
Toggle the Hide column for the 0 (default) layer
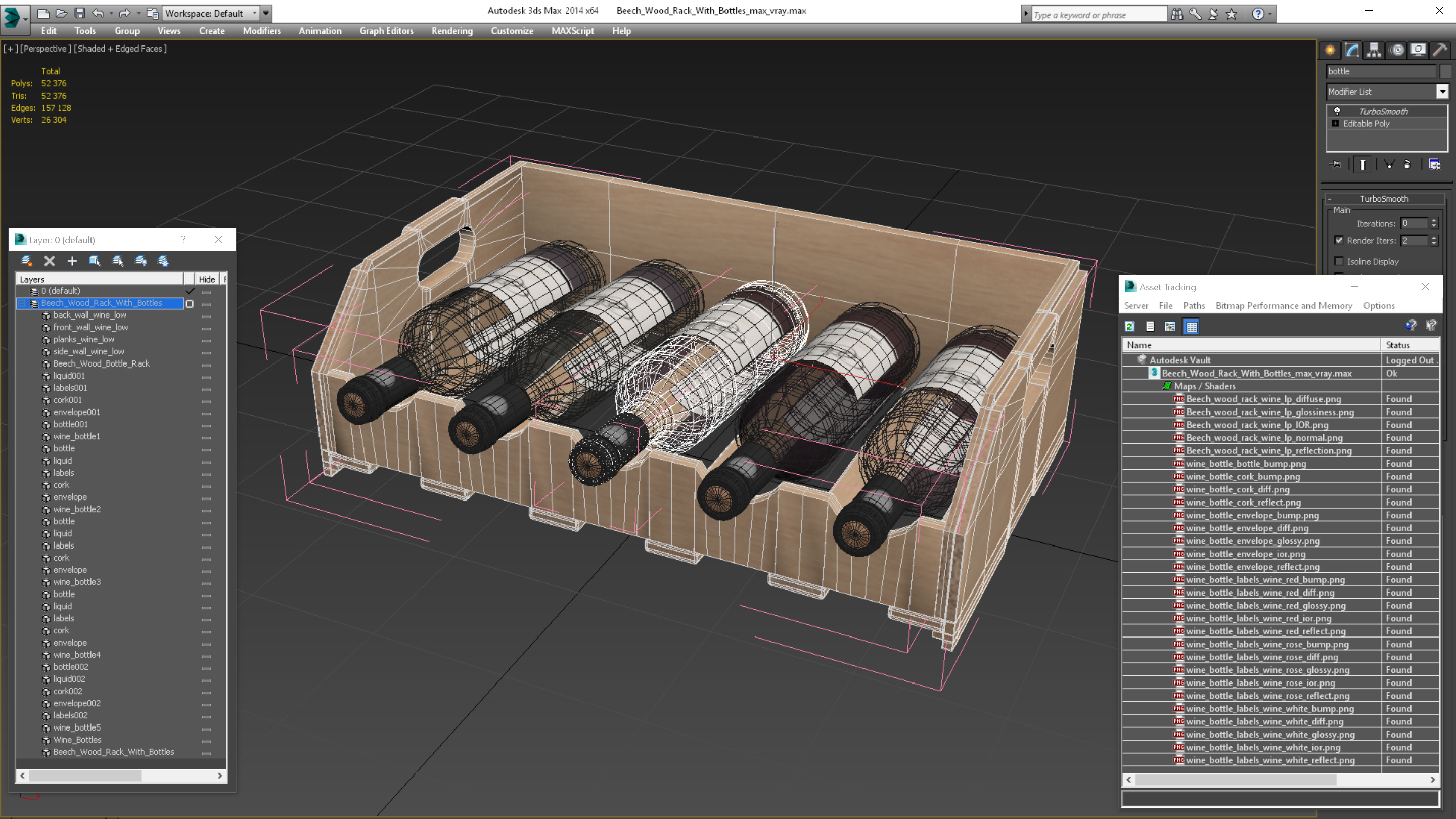tap(206, 292)
